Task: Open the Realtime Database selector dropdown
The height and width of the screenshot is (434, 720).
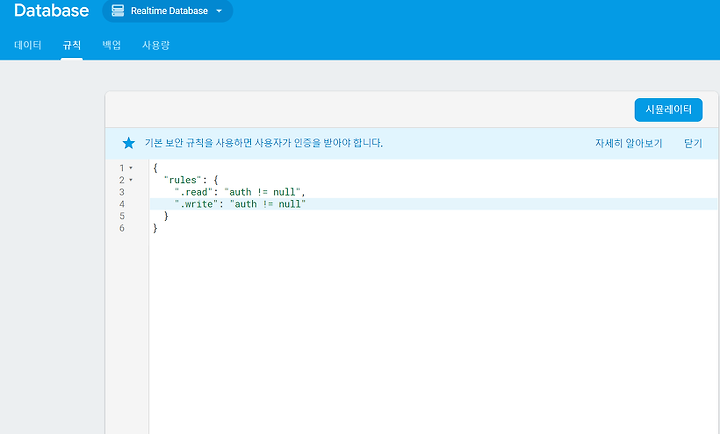Action: (x=167, y=11)
